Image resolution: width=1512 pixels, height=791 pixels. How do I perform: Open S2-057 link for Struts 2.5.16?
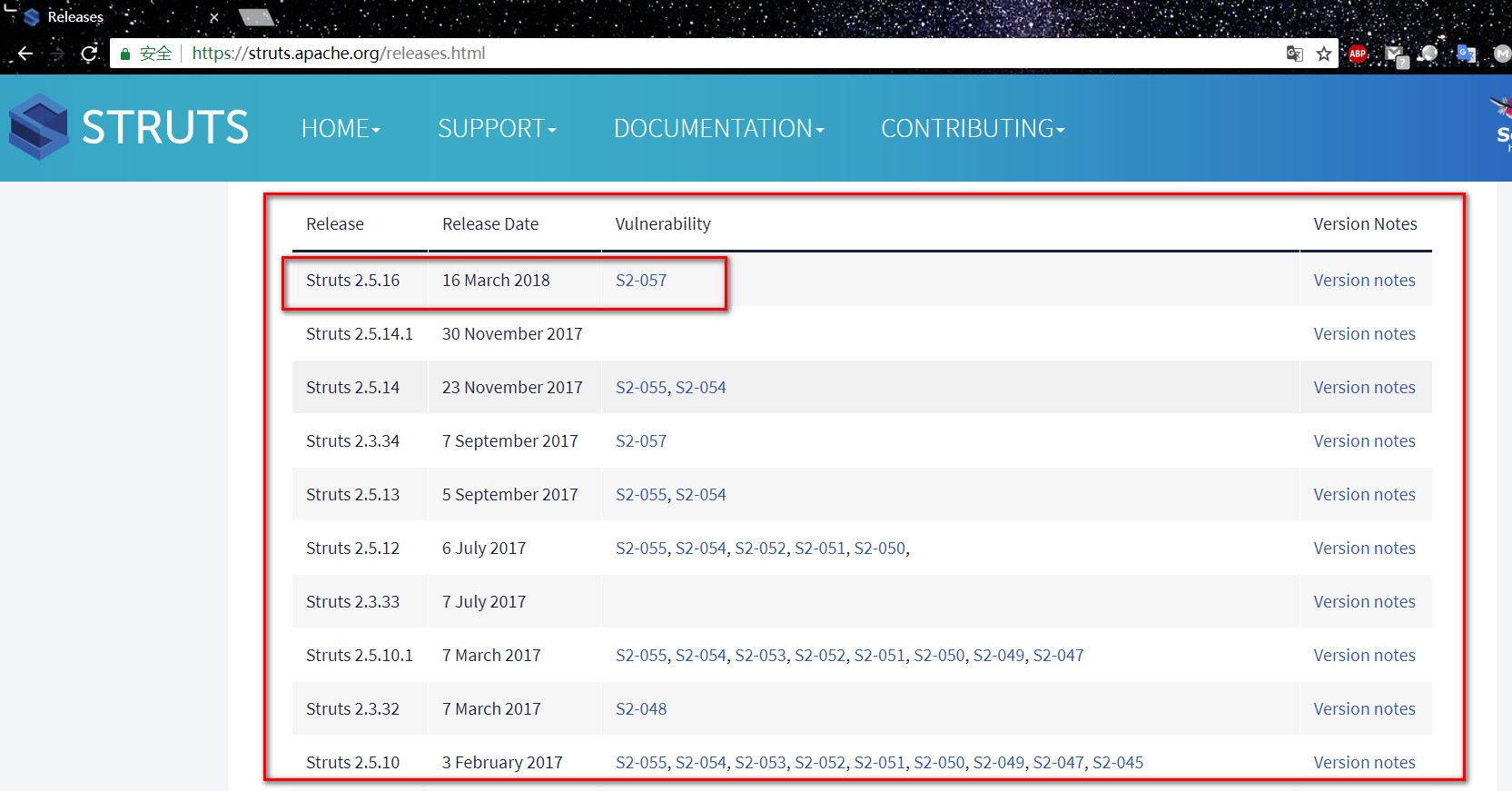641,281
